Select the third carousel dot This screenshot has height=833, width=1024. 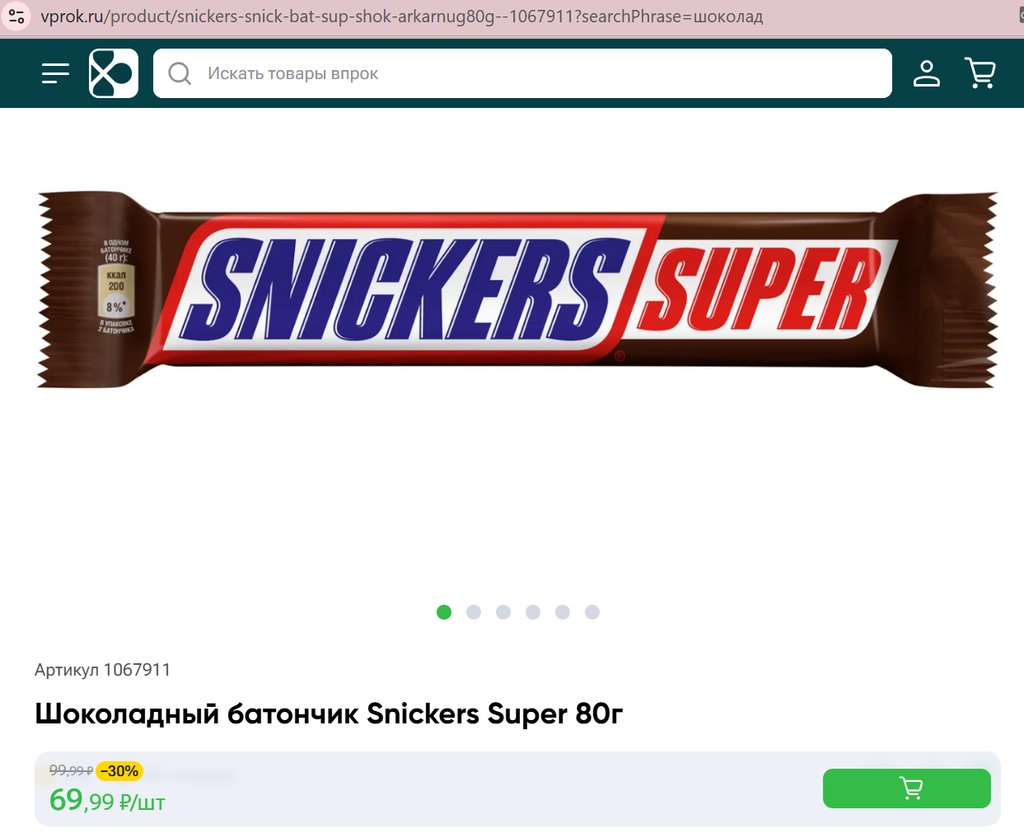[504, 612]
